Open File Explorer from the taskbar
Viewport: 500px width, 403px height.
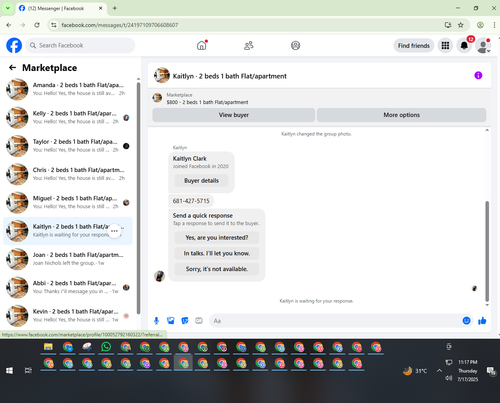click(x=48, y=347)
